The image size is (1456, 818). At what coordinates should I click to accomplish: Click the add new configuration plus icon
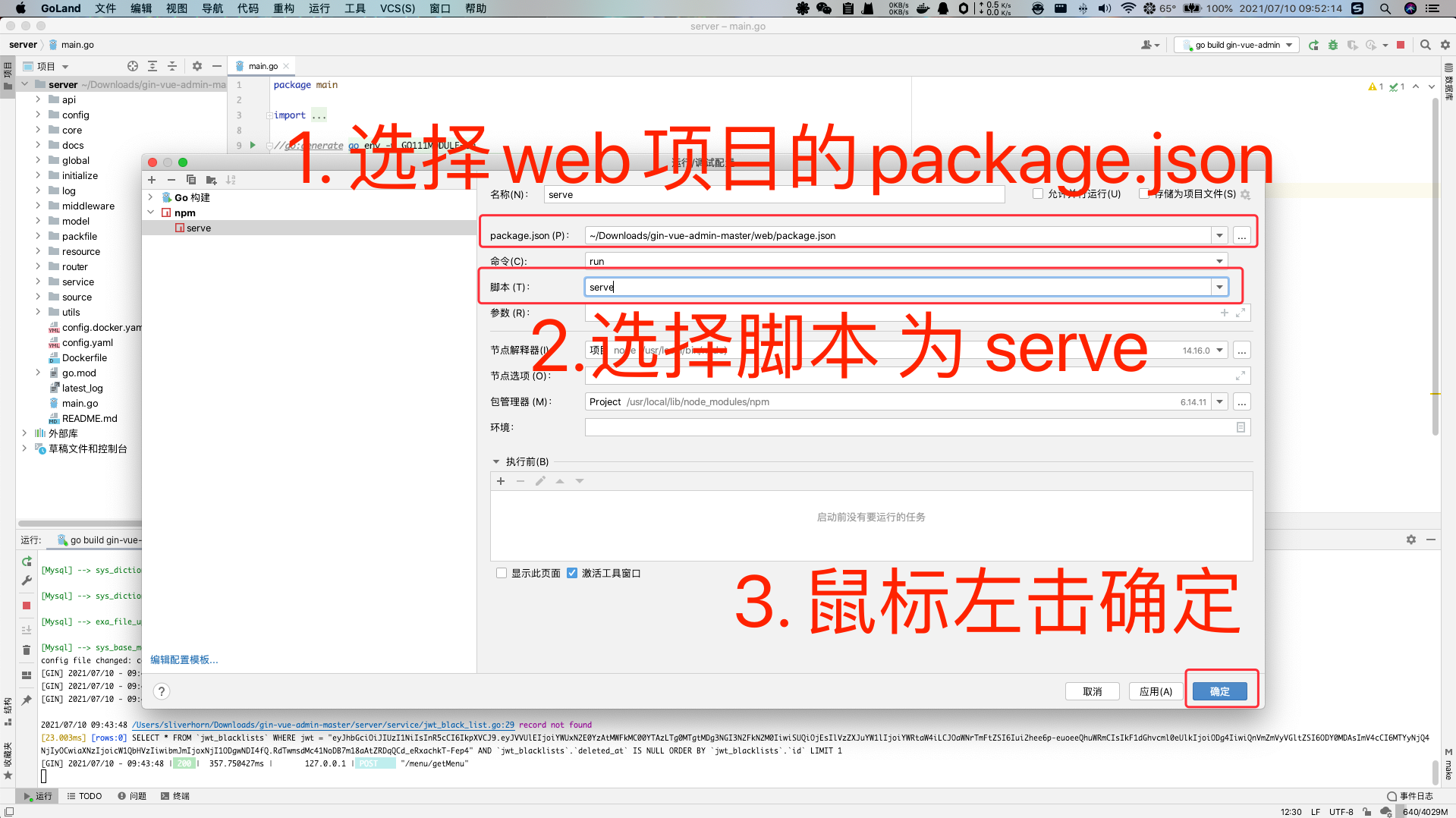(152, 180)
